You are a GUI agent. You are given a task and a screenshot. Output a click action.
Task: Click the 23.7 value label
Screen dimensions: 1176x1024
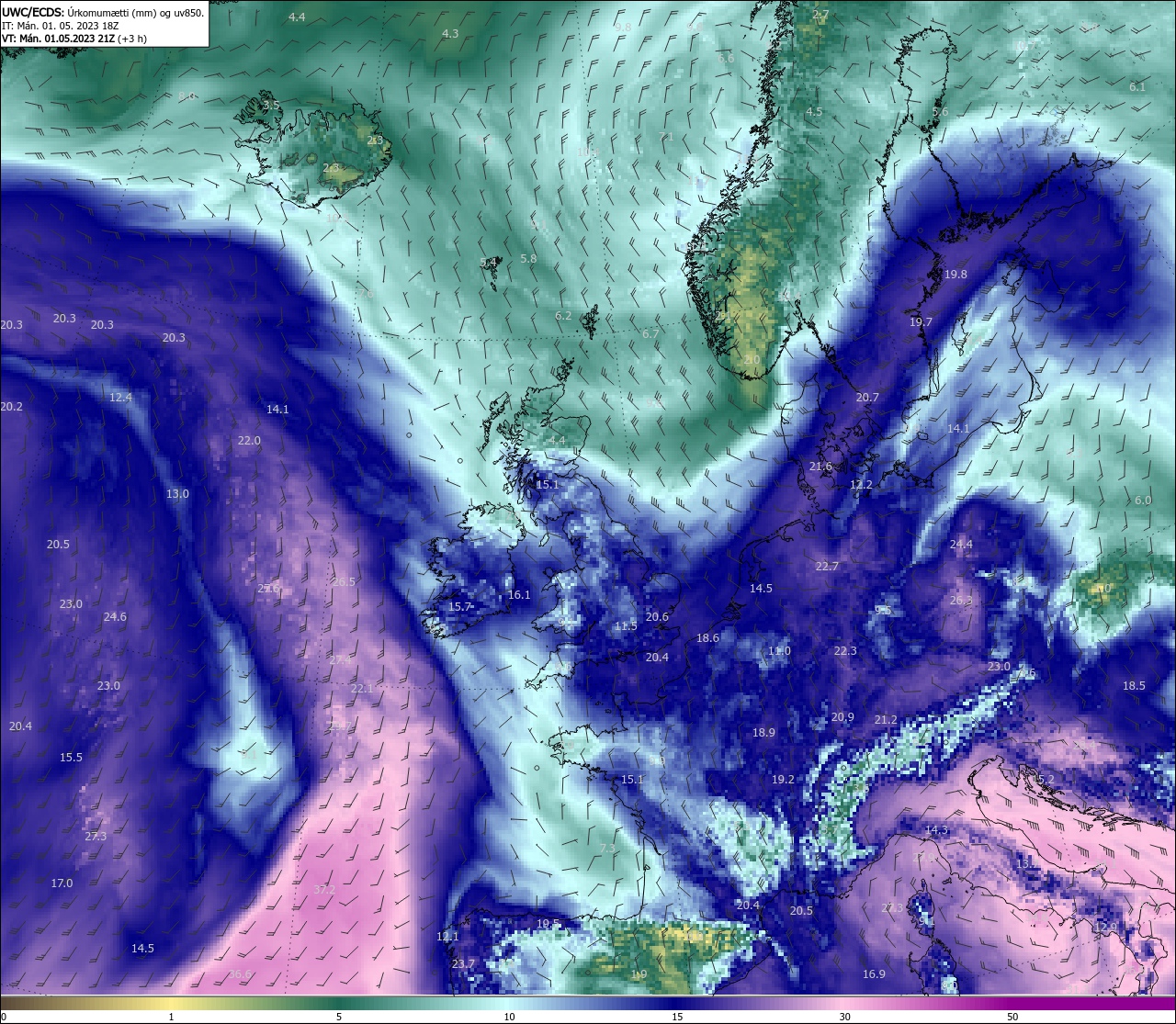pyautogui.click(x=463, y=963)
